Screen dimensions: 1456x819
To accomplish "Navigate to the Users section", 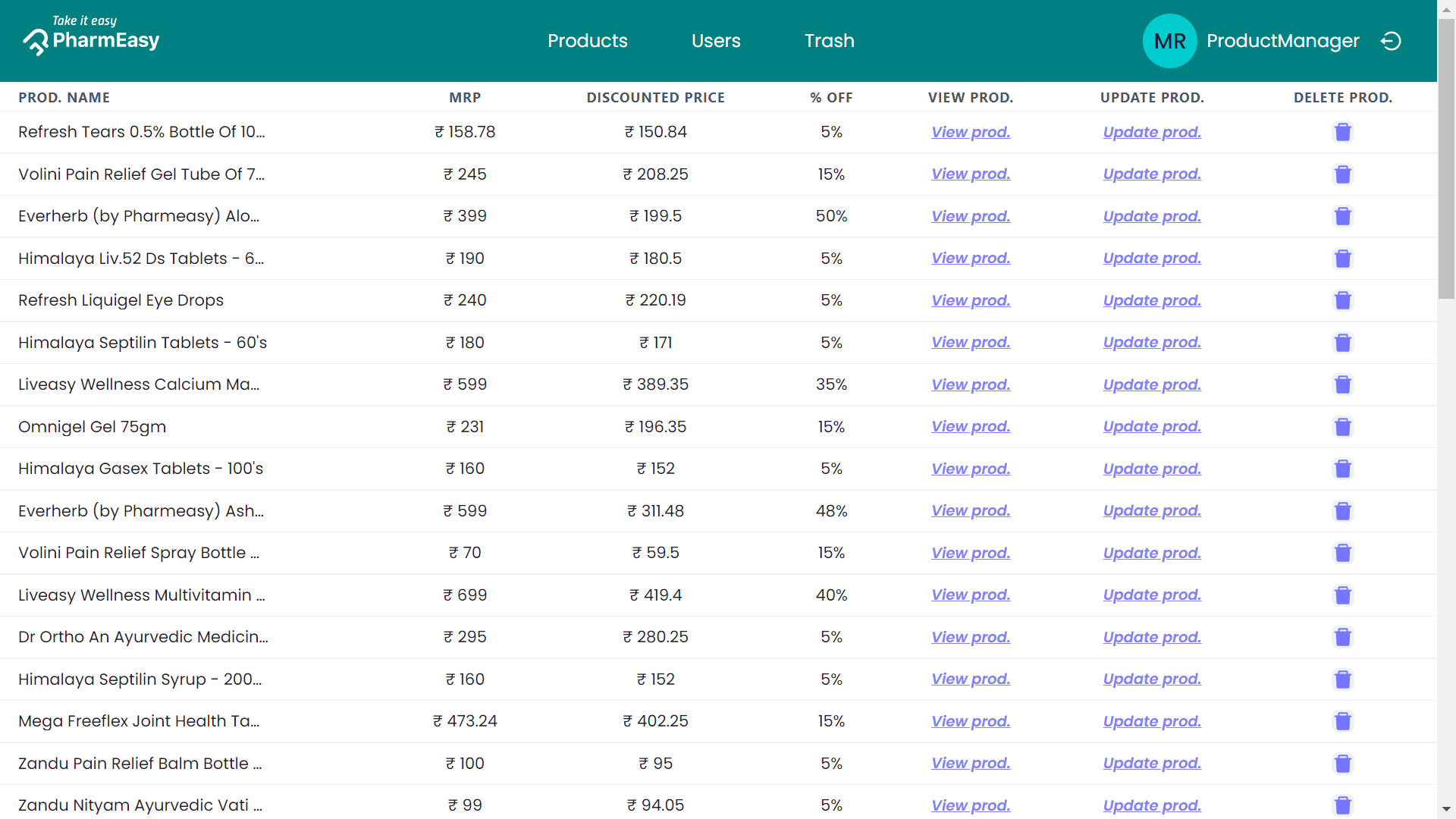I will click(716, 41).
